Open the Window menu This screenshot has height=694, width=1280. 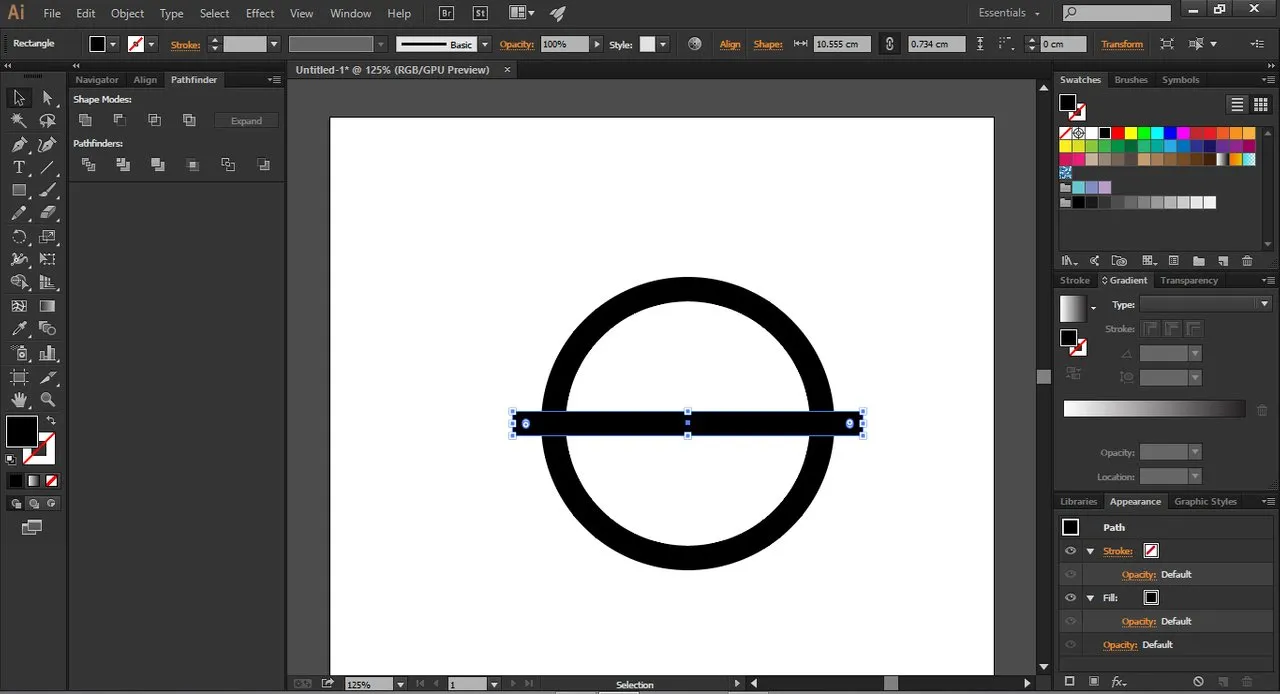350,13
